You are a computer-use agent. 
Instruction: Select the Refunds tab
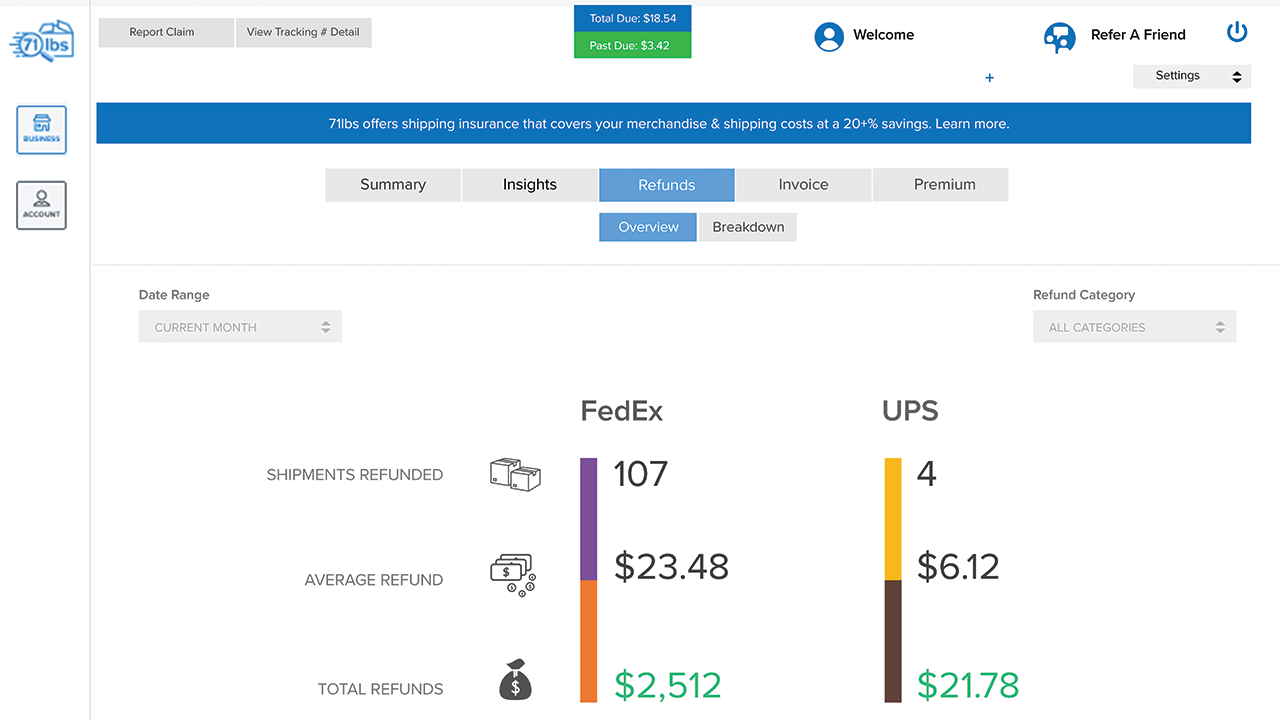coord(667,185)
